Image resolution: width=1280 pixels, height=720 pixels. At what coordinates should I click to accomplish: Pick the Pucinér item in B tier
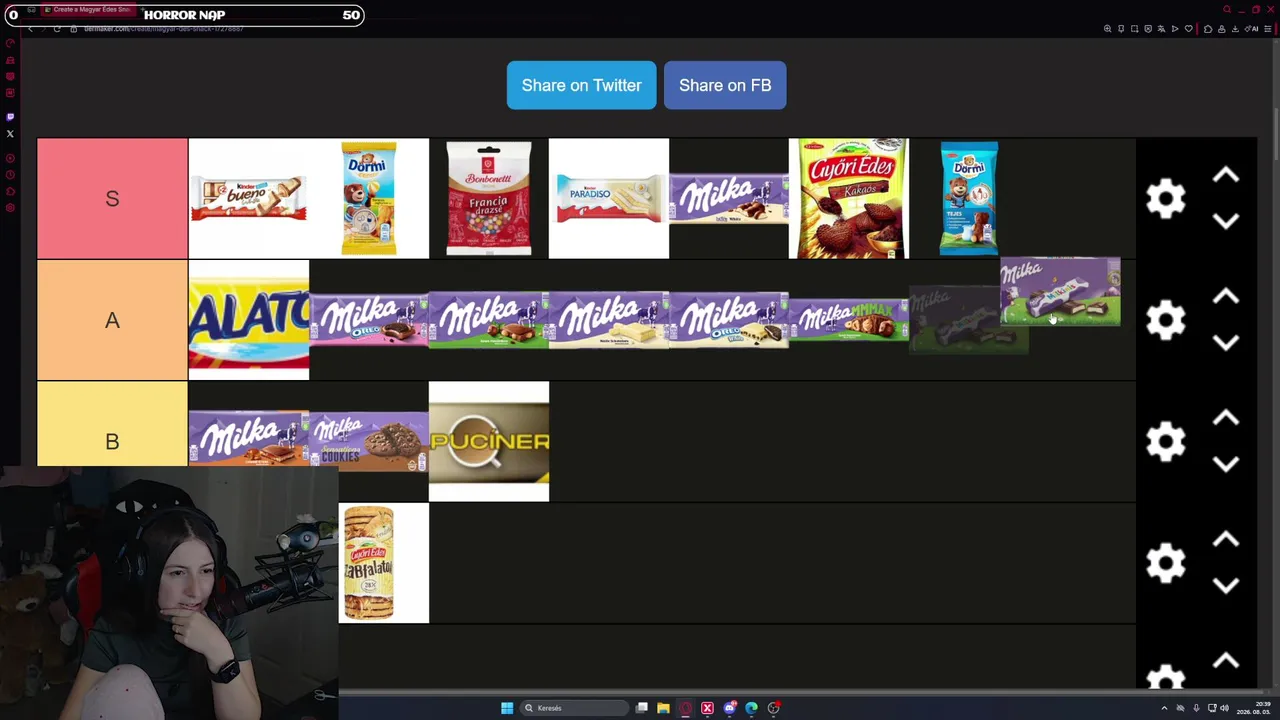[x=489, y=441]
